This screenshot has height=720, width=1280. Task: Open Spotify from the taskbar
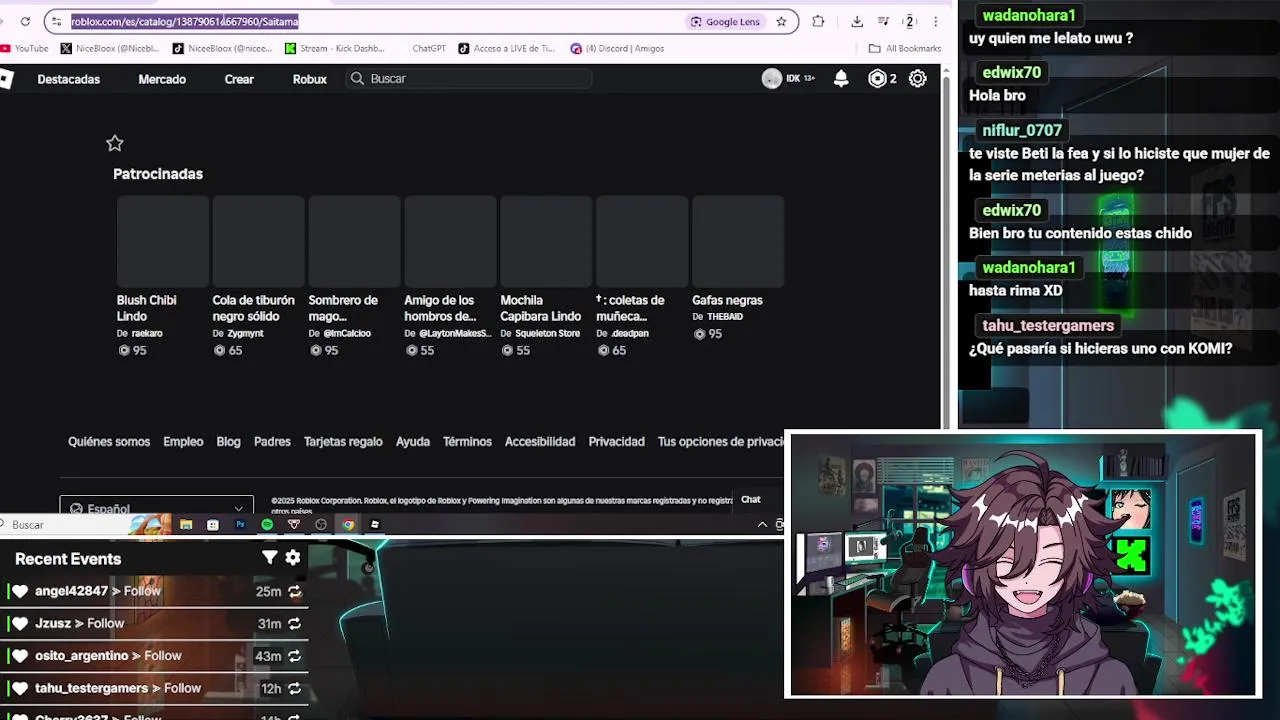267,524
